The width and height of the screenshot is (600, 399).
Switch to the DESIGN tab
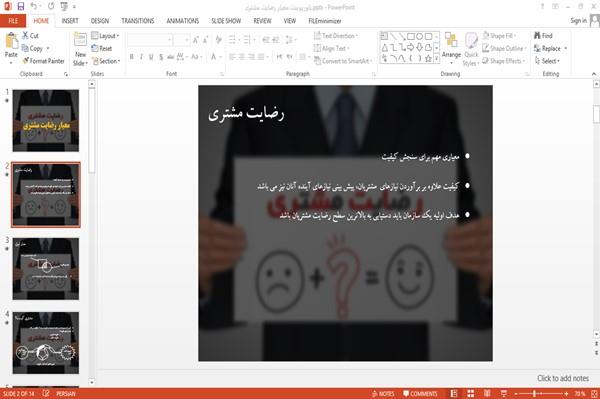click(x=100, y=21)
